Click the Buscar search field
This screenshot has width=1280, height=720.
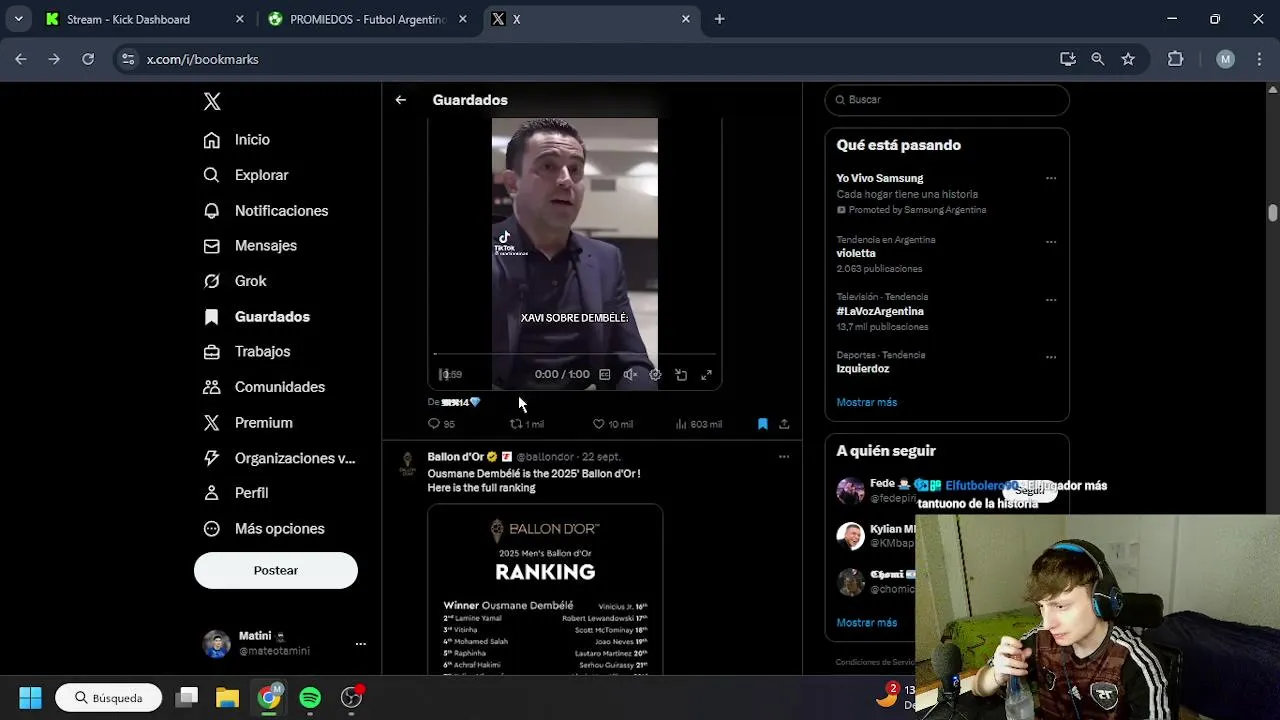click(947, 100)
